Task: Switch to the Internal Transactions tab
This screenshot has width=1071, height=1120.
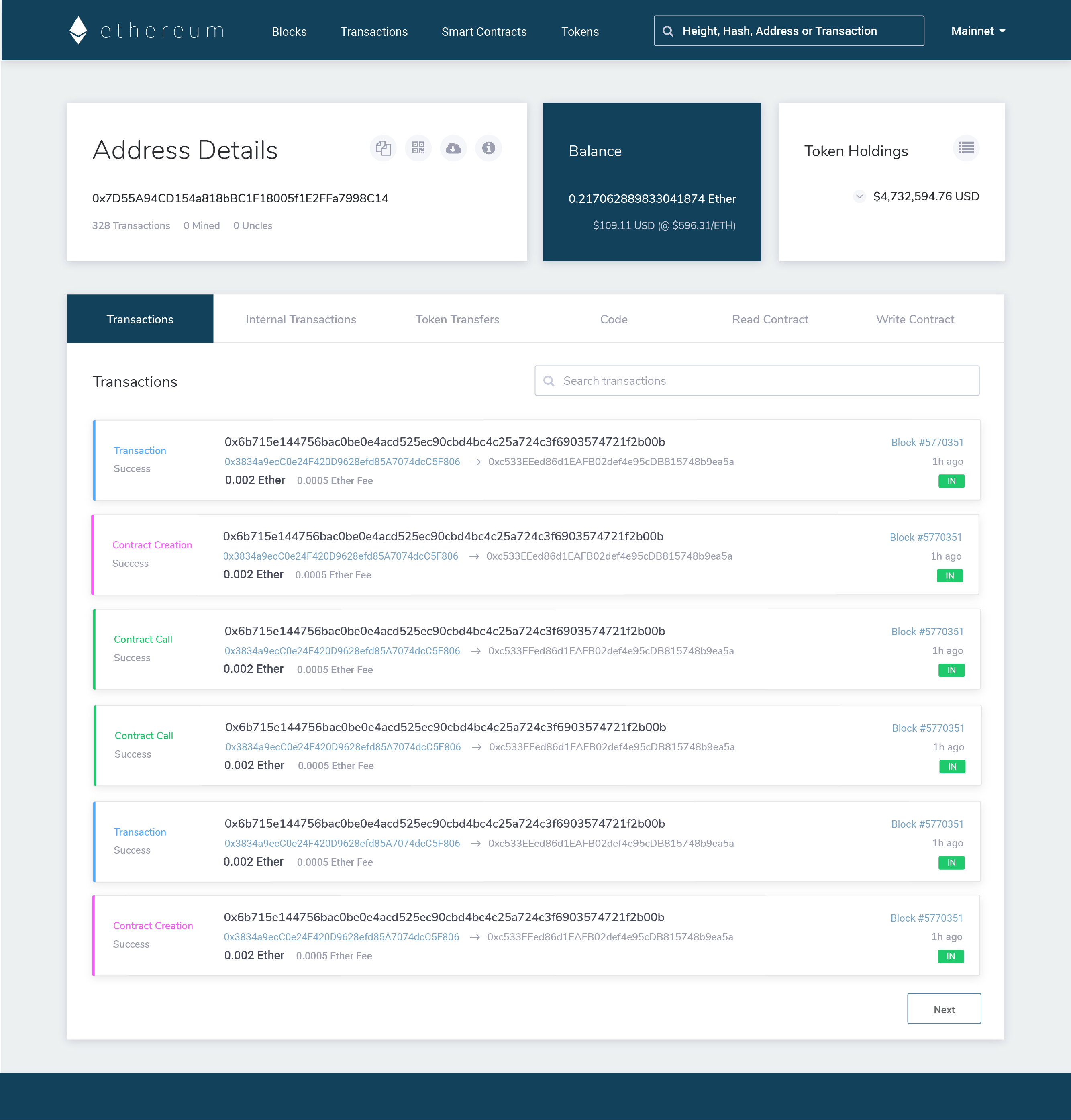Action: (301, 319)
